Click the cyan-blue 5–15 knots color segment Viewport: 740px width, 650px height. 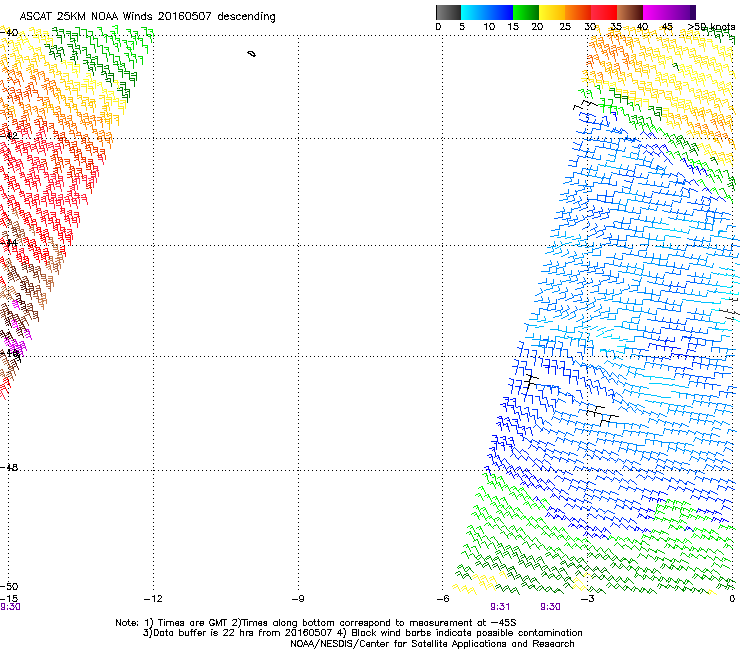click(x=487, y=12)
